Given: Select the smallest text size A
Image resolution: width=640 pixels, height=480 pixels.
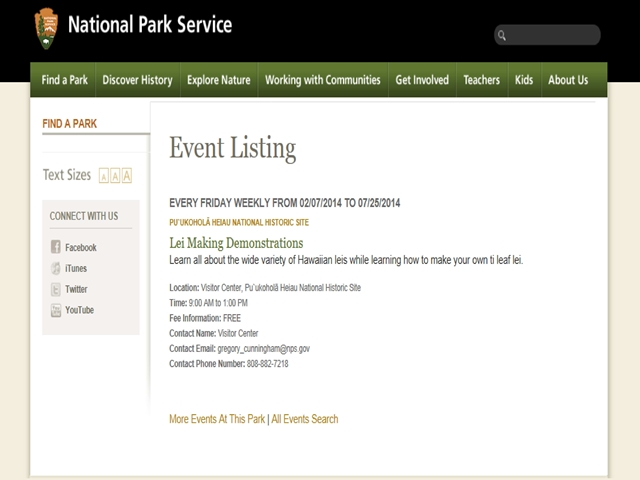Looking at the screenshot, I should click(104, 176).
